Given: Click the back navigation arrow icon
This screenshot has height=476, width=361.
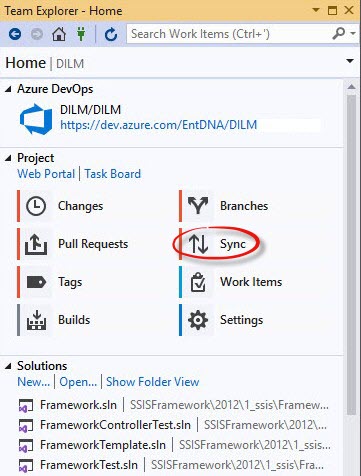Looking at the screenshot, I should point(15,34).
